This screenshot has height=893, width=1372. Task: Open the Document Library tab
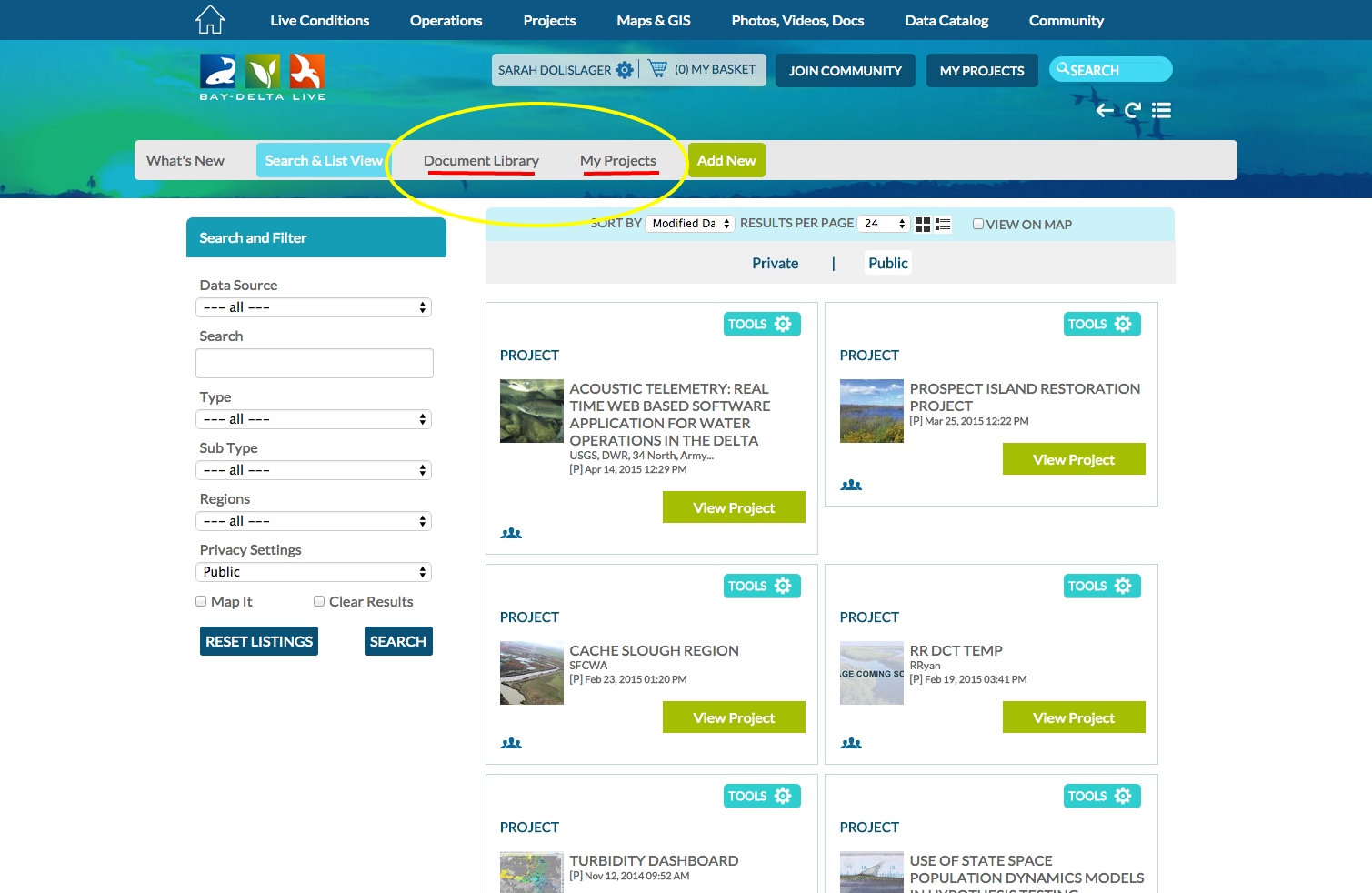coord(481,161)
